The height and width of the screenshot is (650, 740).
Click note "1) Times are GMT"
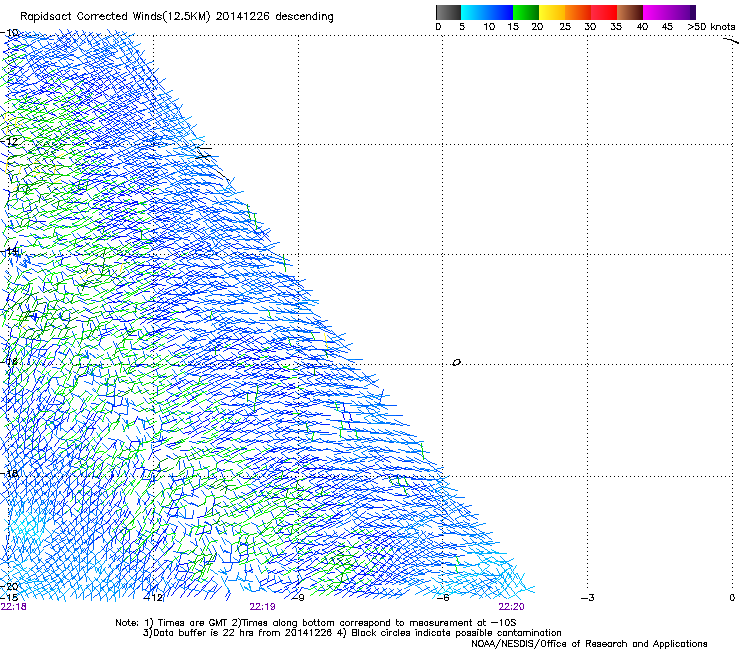tap(186, 623)
